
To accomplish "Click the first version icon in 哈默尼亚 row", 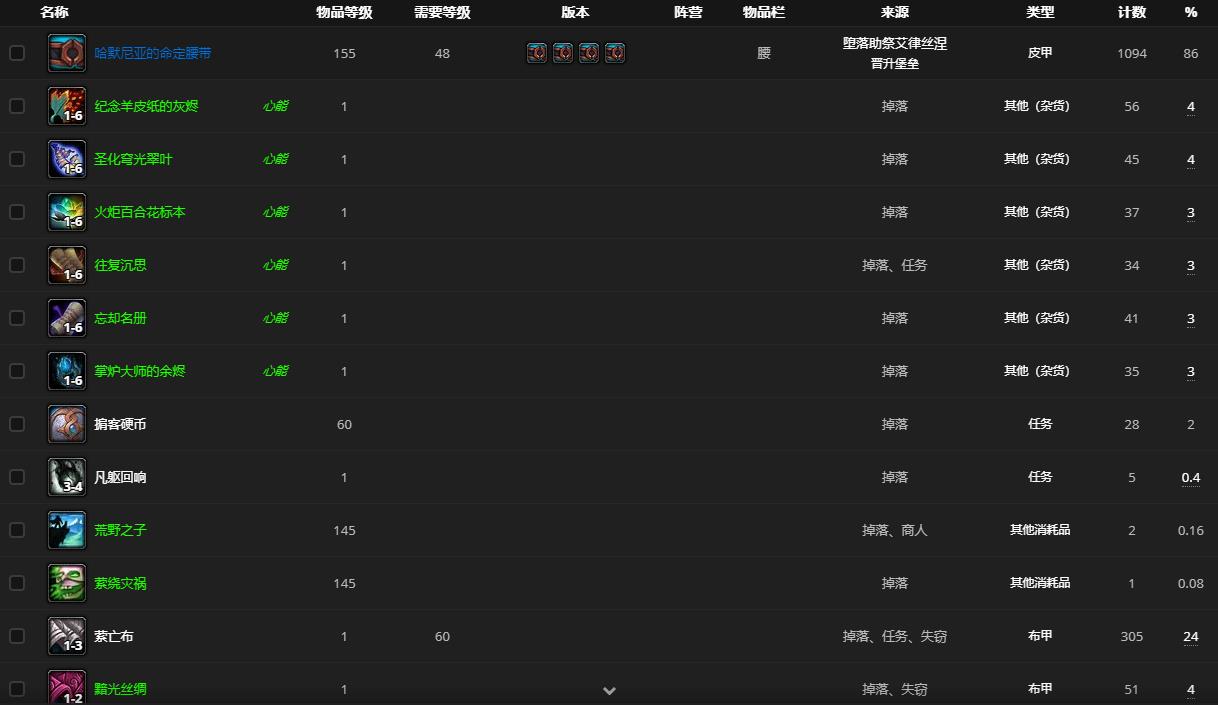I will (537, 53).
